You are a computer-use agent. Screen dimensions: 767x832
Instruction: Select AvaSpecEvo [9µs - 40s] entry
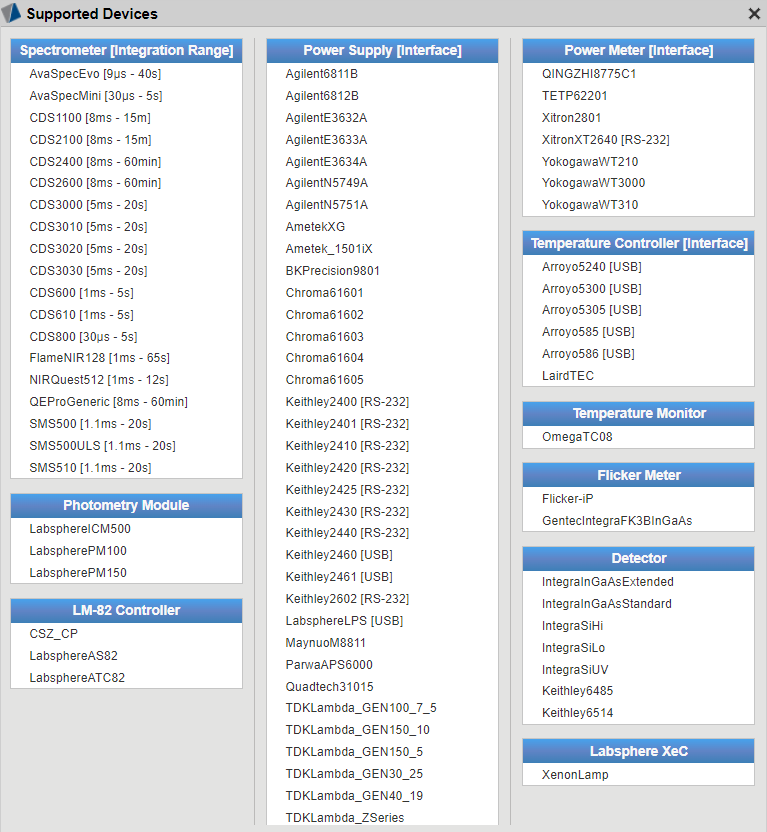(95, 74)
